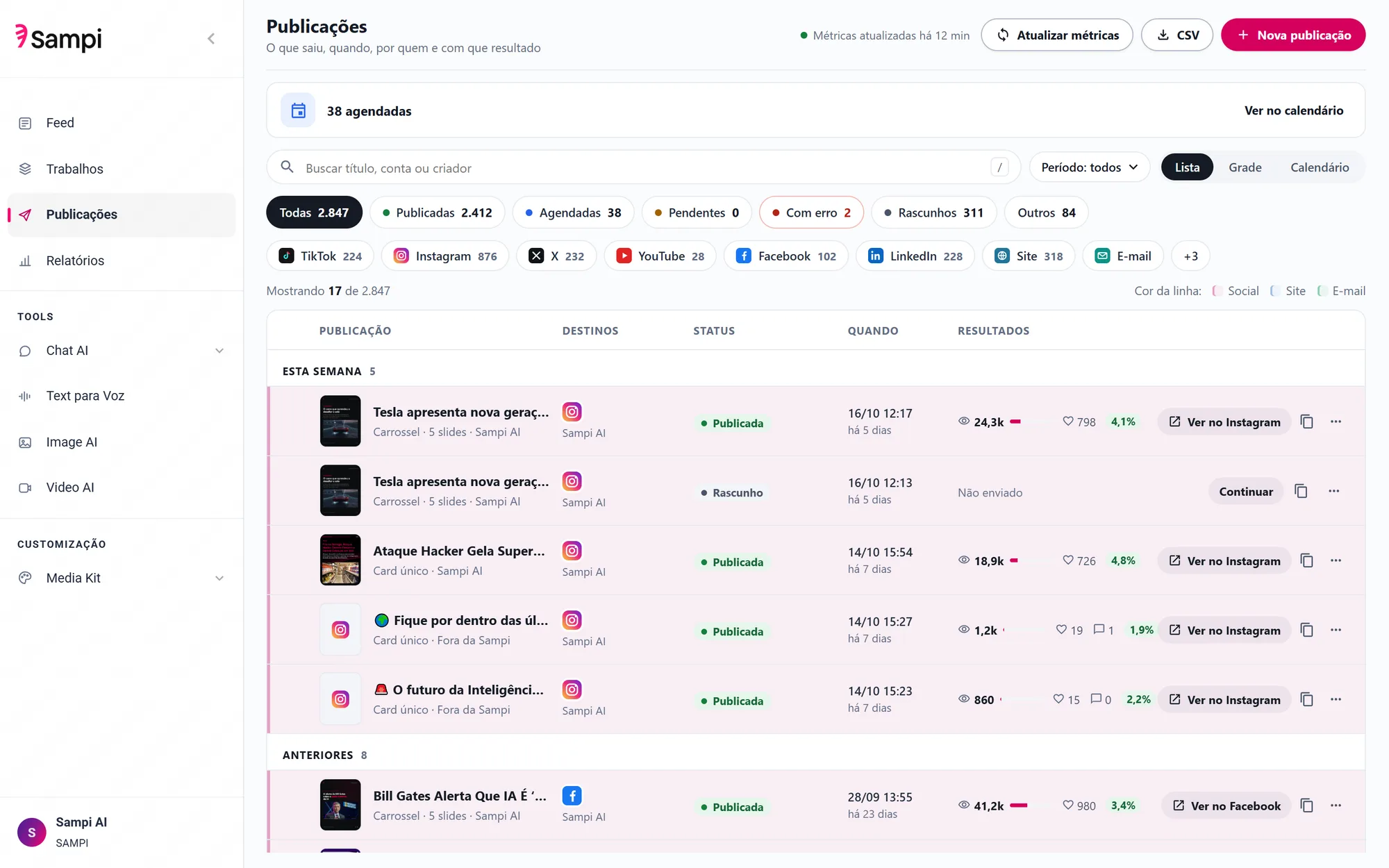
Task: Click the Instagram destination icon on O futuro row
Action: (572, 690)
